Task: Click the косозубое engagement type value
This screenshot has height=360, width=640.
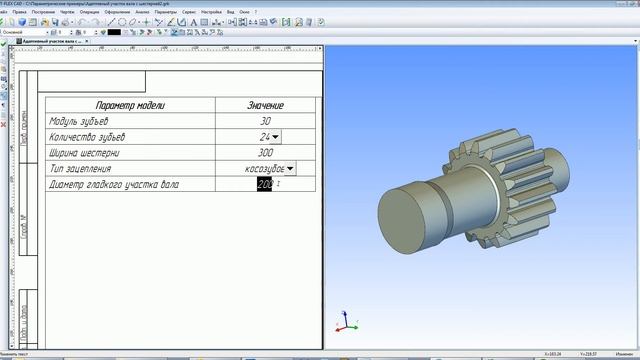Action: [264, 169]
